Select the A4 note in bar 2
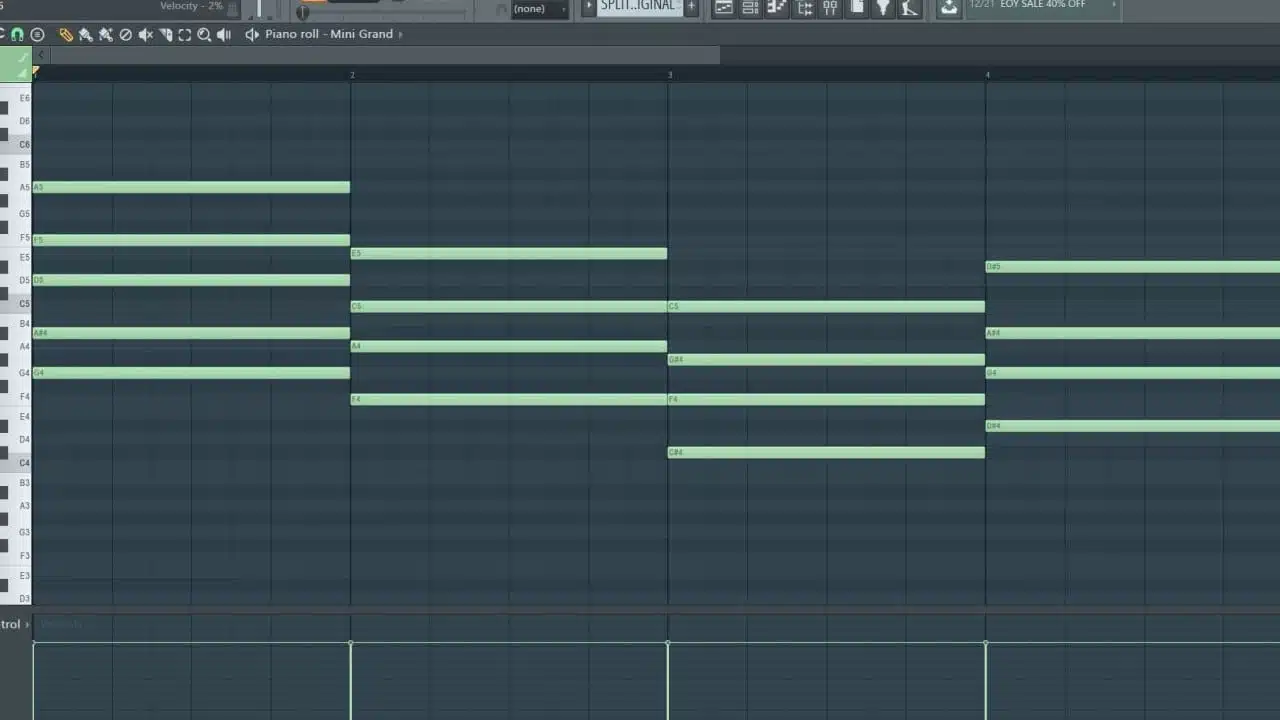 click(509, 346)
